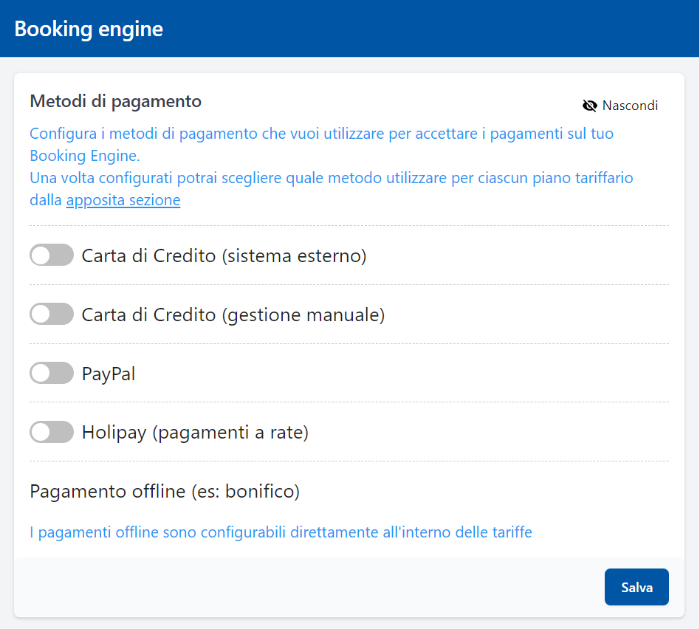This screenshot has width=699, height=629.
Task: Click the crossed-out eye icon beside Nascondi
Action: (x=589, y=105)
